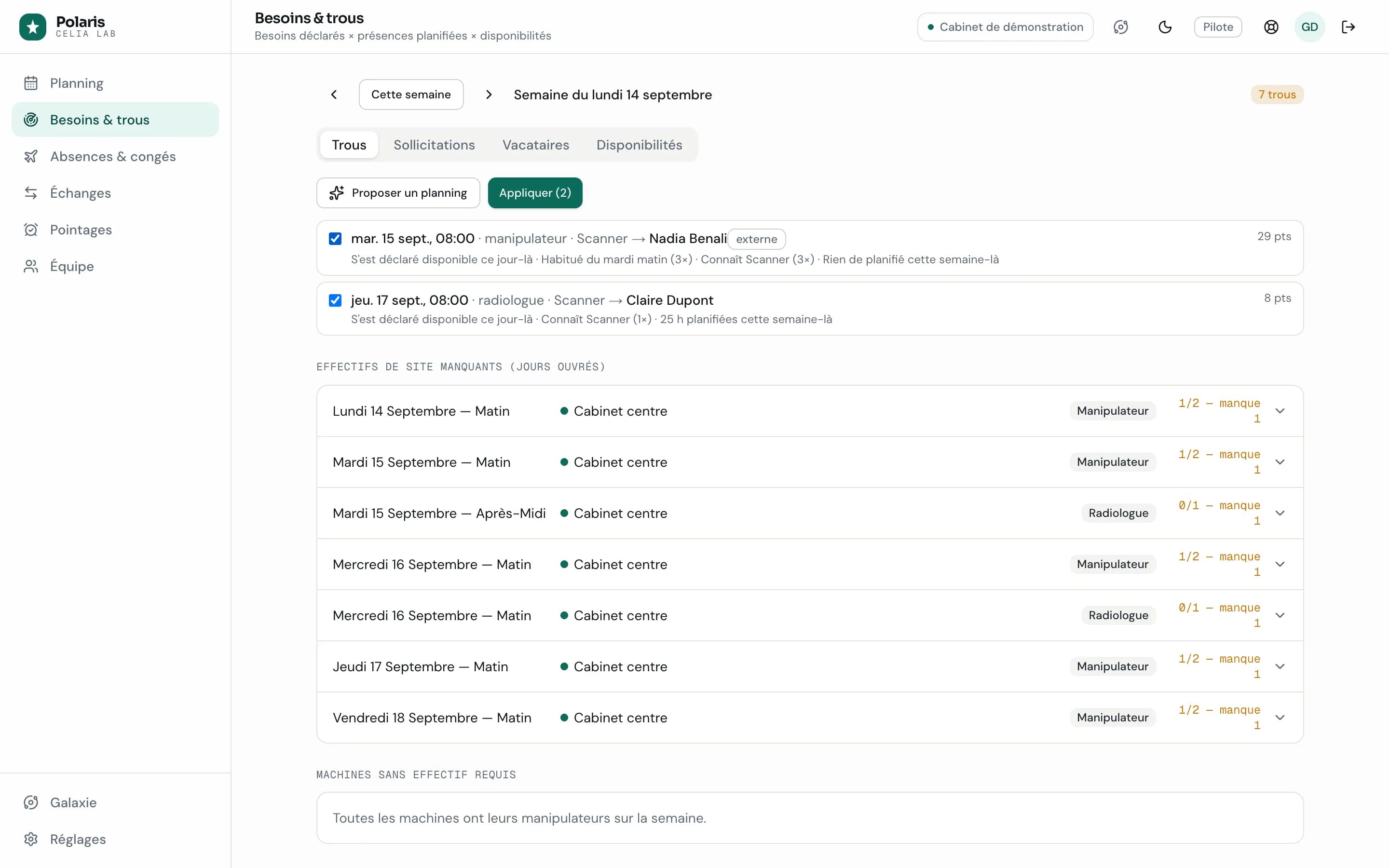Viewport: 1389px width, 868px height.
Task: Click the 29 pts score
Action: tap(1274, 236)
